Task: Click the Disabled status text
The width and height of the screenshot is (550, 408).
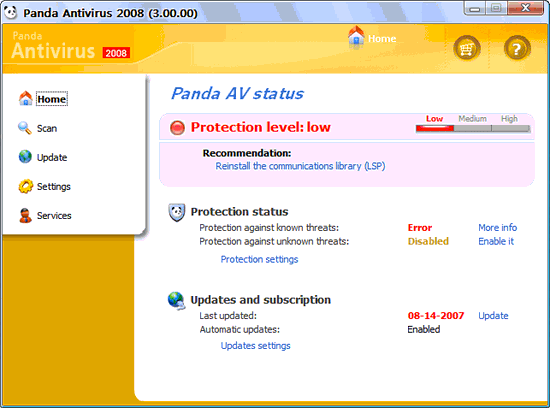Action: (x=428, y=241)
